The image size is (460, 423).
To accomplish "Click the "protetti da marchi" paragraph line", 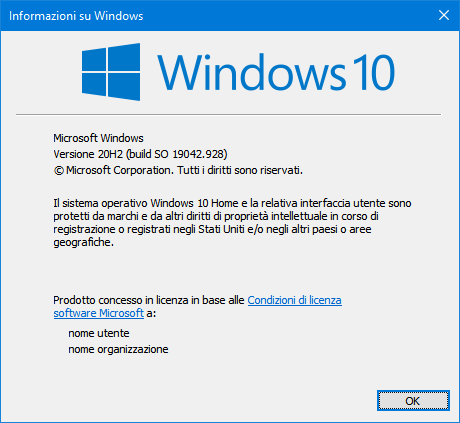I will (x=216, y=216).
